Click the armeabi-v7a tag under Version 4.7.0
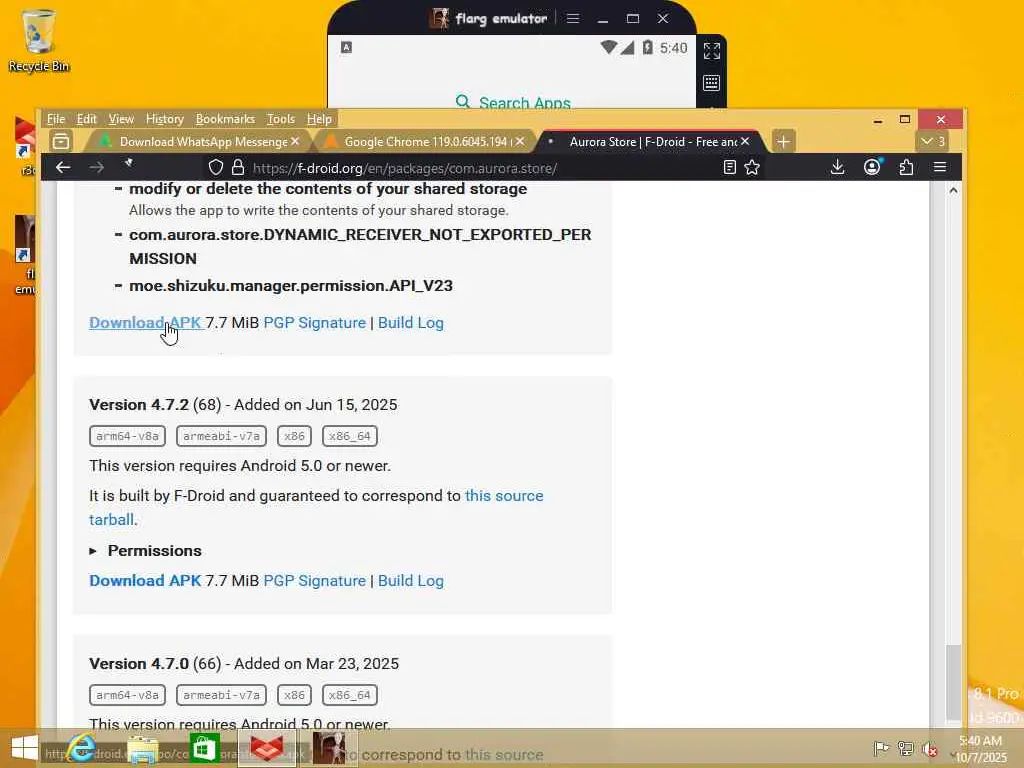Image resolution: width=1024 pixels, height=768 pixels. (221, 695)
